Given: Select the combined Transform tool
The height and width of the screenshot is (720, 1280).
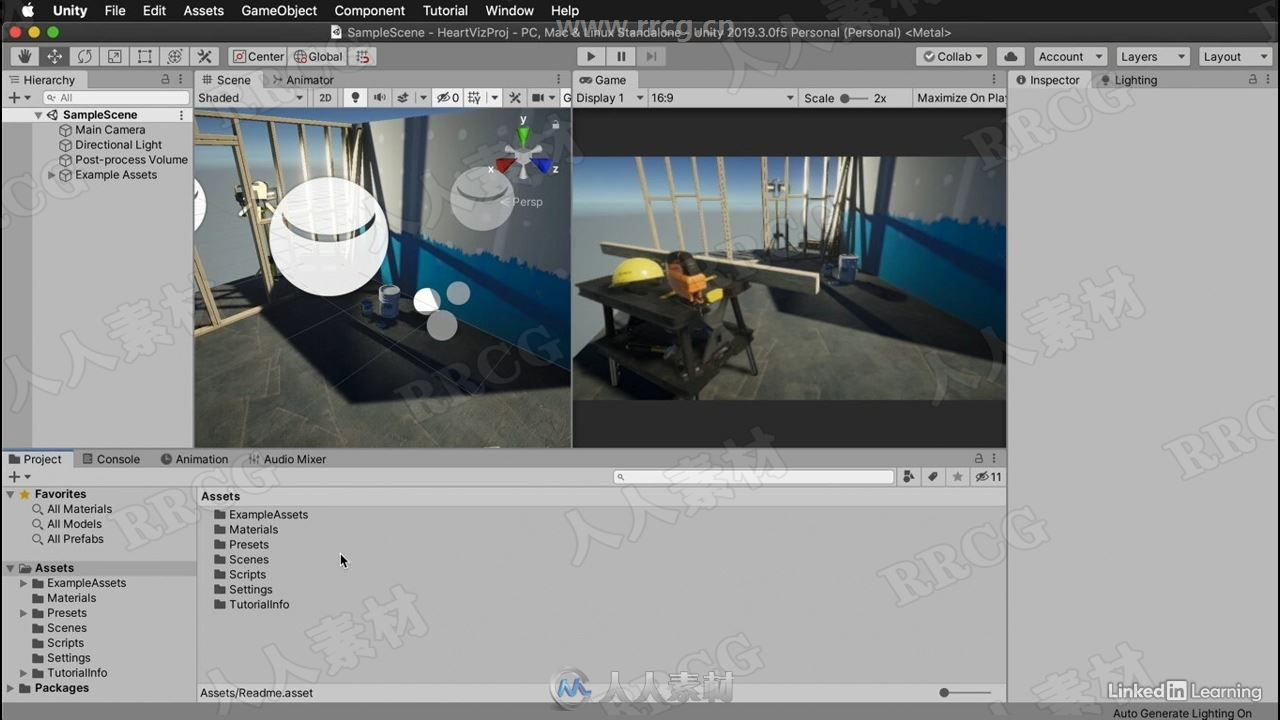Looking at the screenshot, I should 174,57.
